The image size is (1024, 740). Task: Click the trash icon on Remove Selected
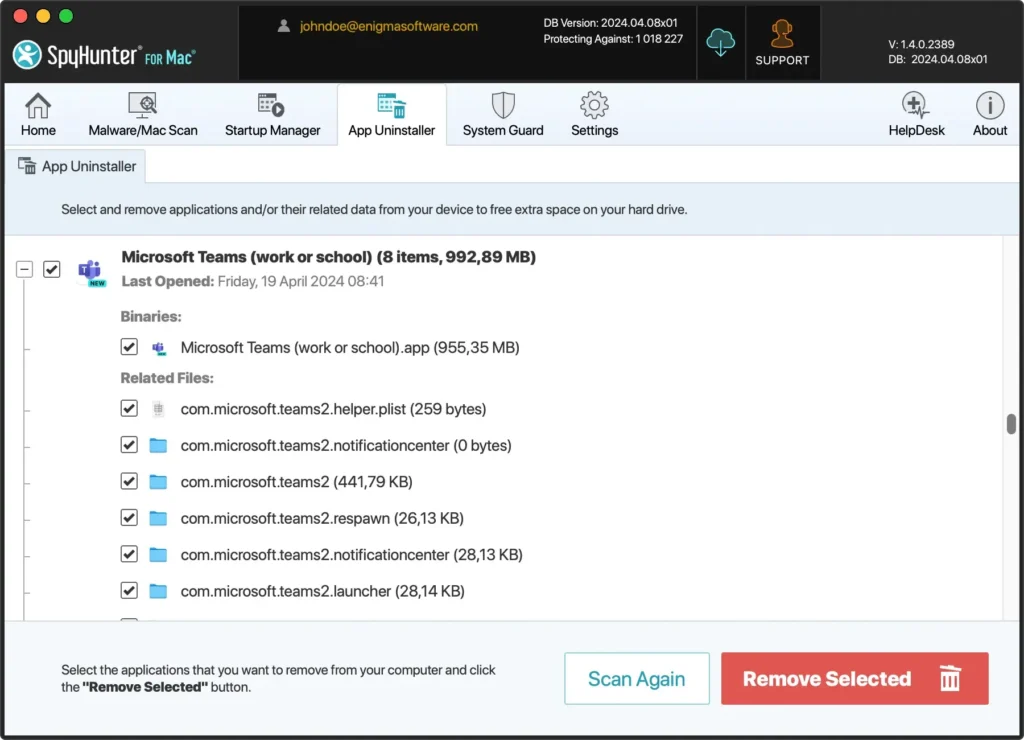point(950,678)
